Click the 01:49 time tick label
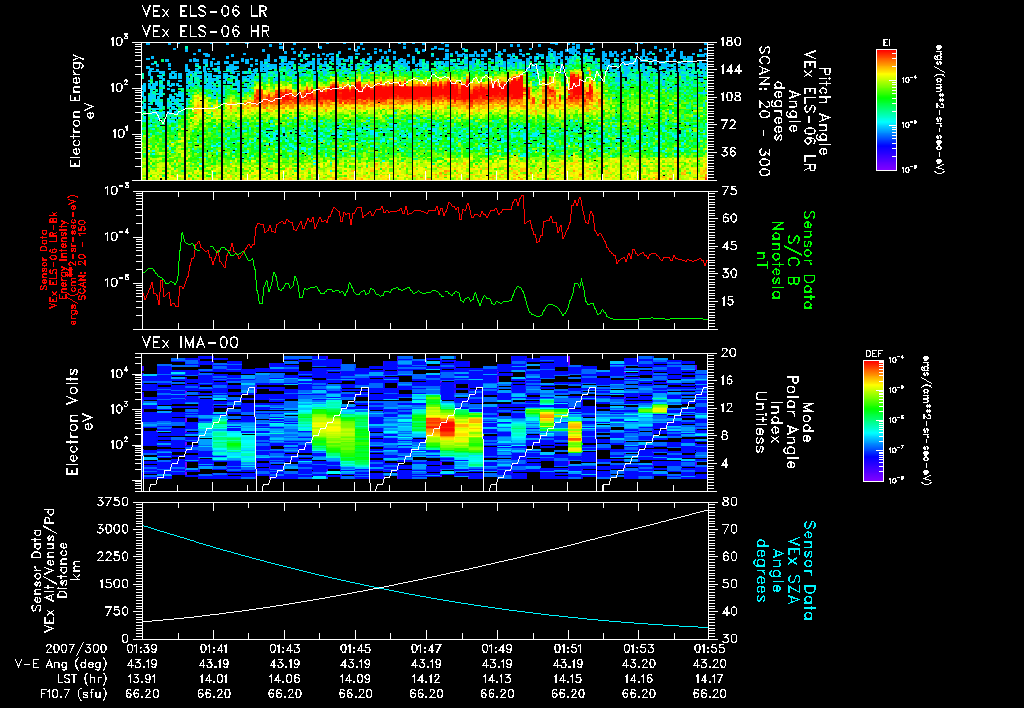This screenshot has width=1024, height=708. tap(497, 649)
